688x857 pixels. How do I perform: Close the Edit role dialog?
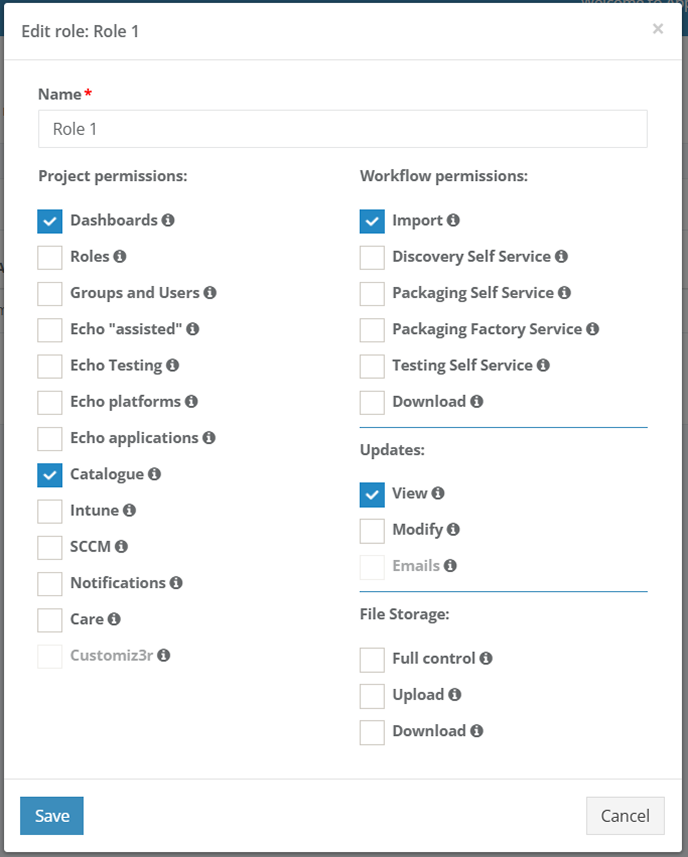coord(658,29)
